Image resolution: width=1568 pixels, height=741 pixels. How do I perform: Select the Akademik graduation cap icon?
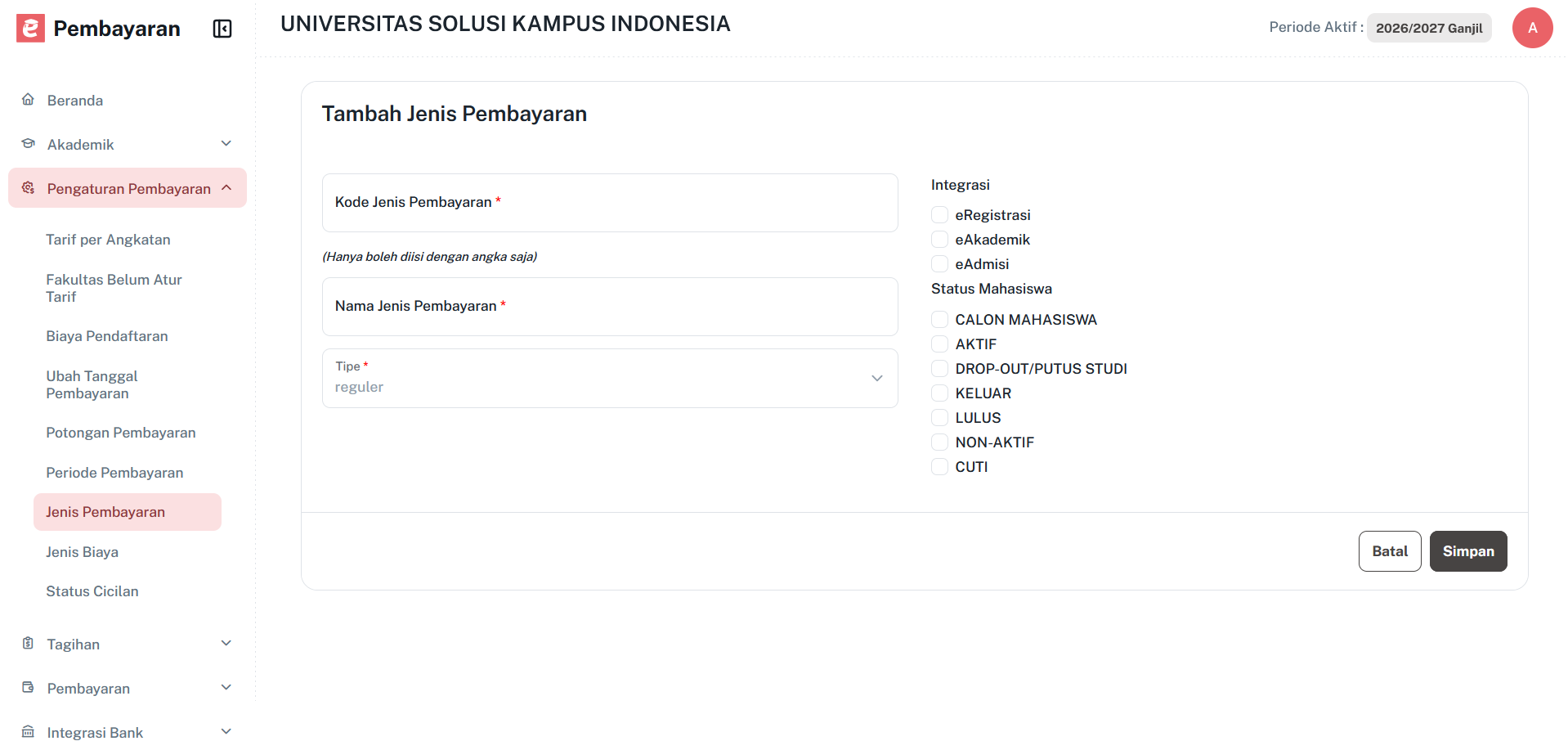click(x=27, y=143)
